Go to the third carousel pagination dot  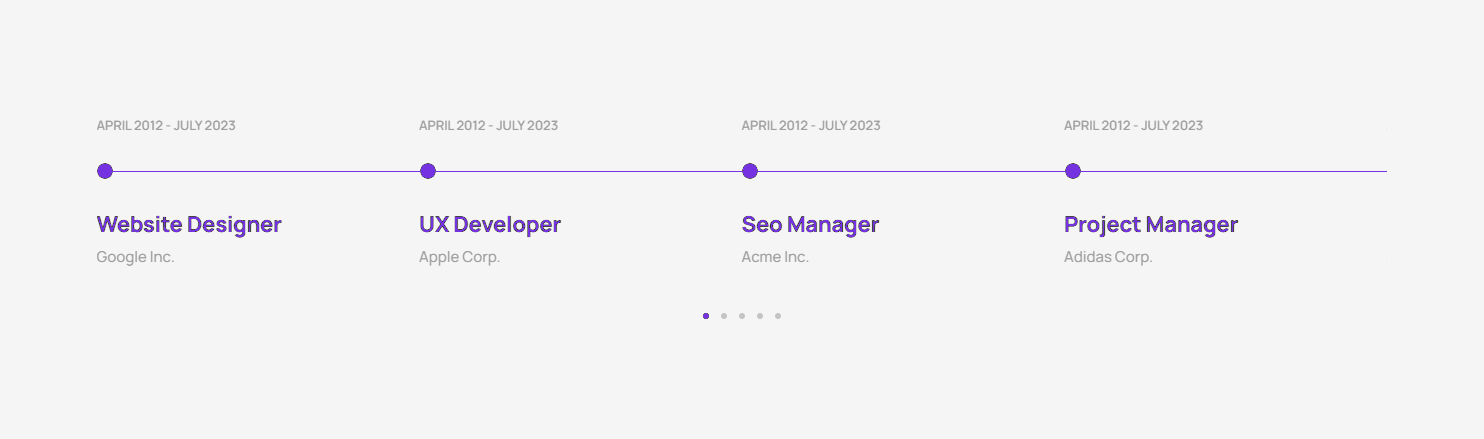[x=742, y=316]
